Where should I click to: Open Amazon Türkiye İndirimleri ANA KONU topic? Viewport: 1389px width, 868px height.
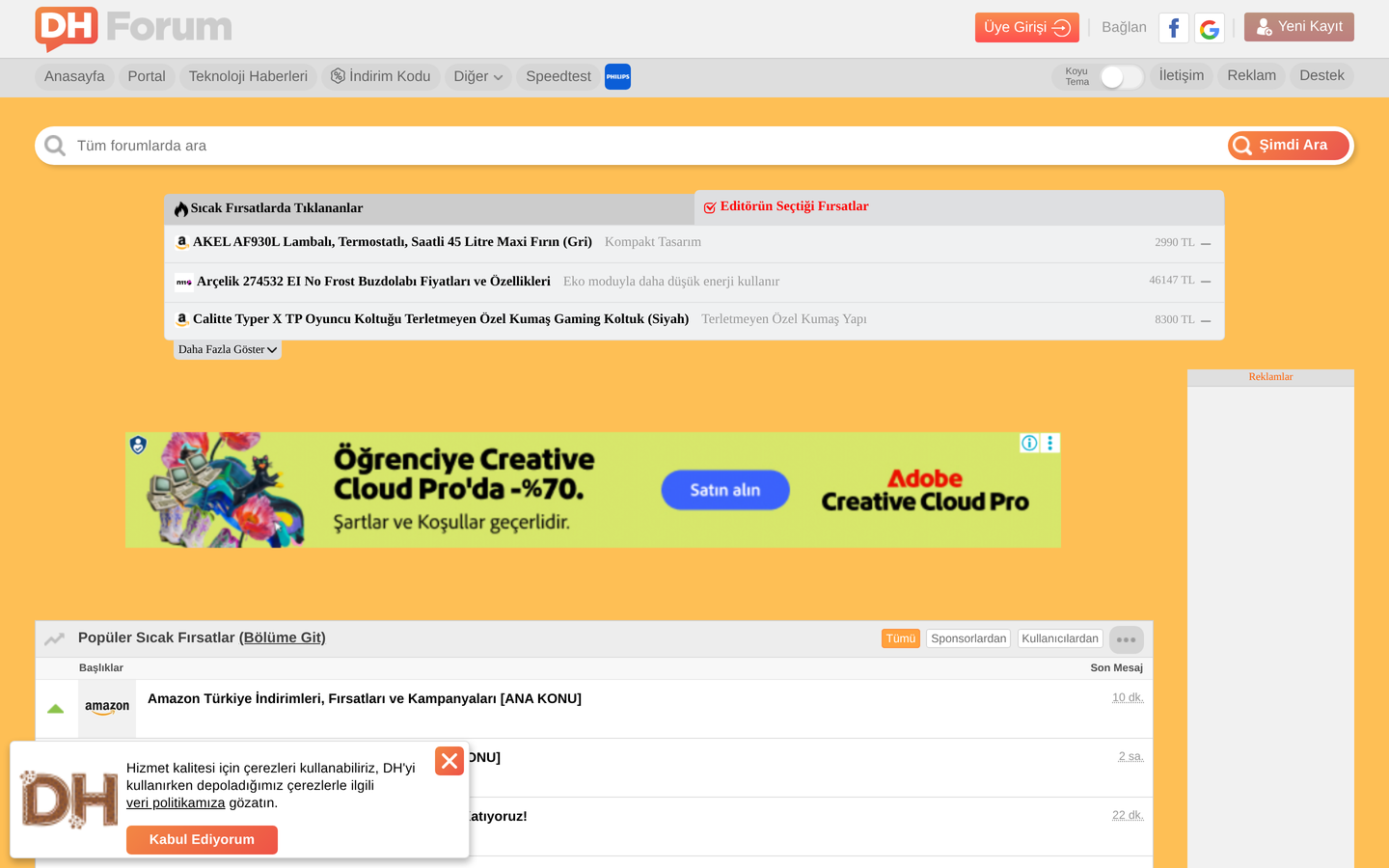(x=365, y=698)
